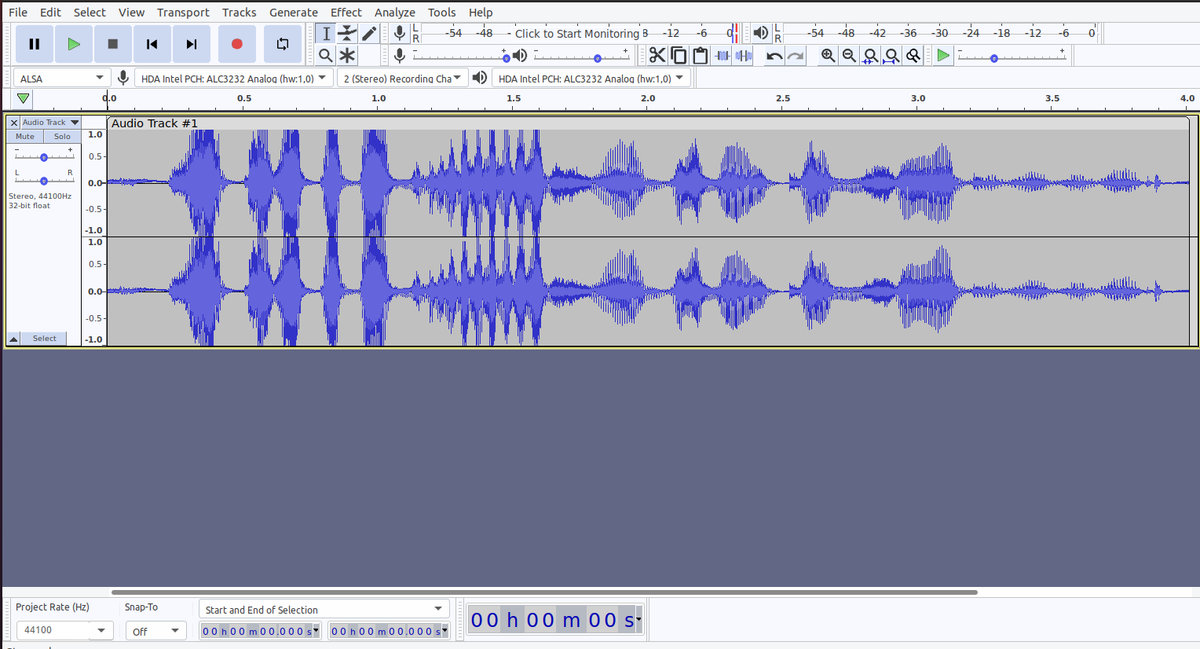Click Trim audio outside selection icon

click(722, 55)
